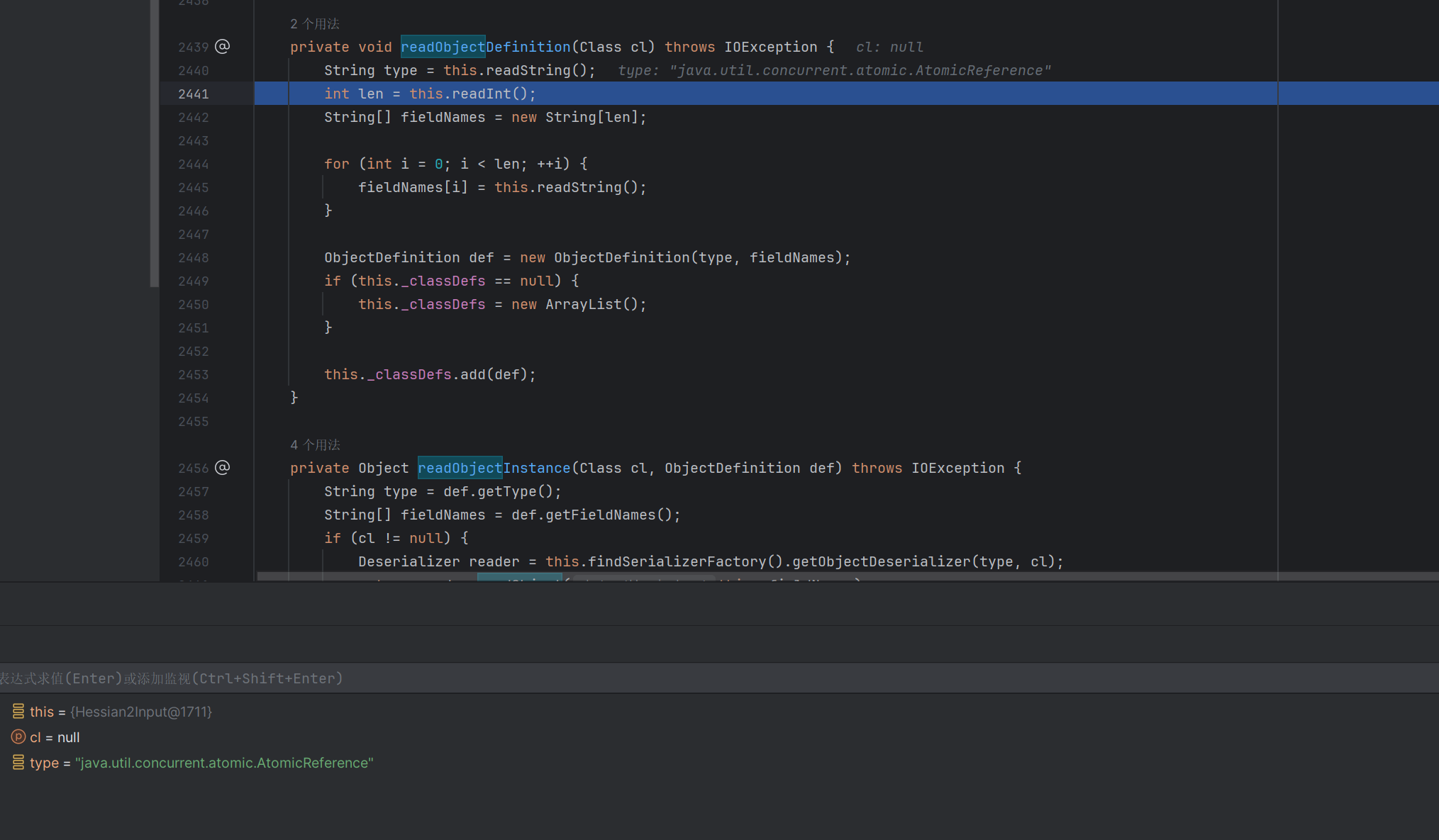Click the inline 'type:' AtomicReference debug hint
This screenshot has height=840, width=1439.
834,70
